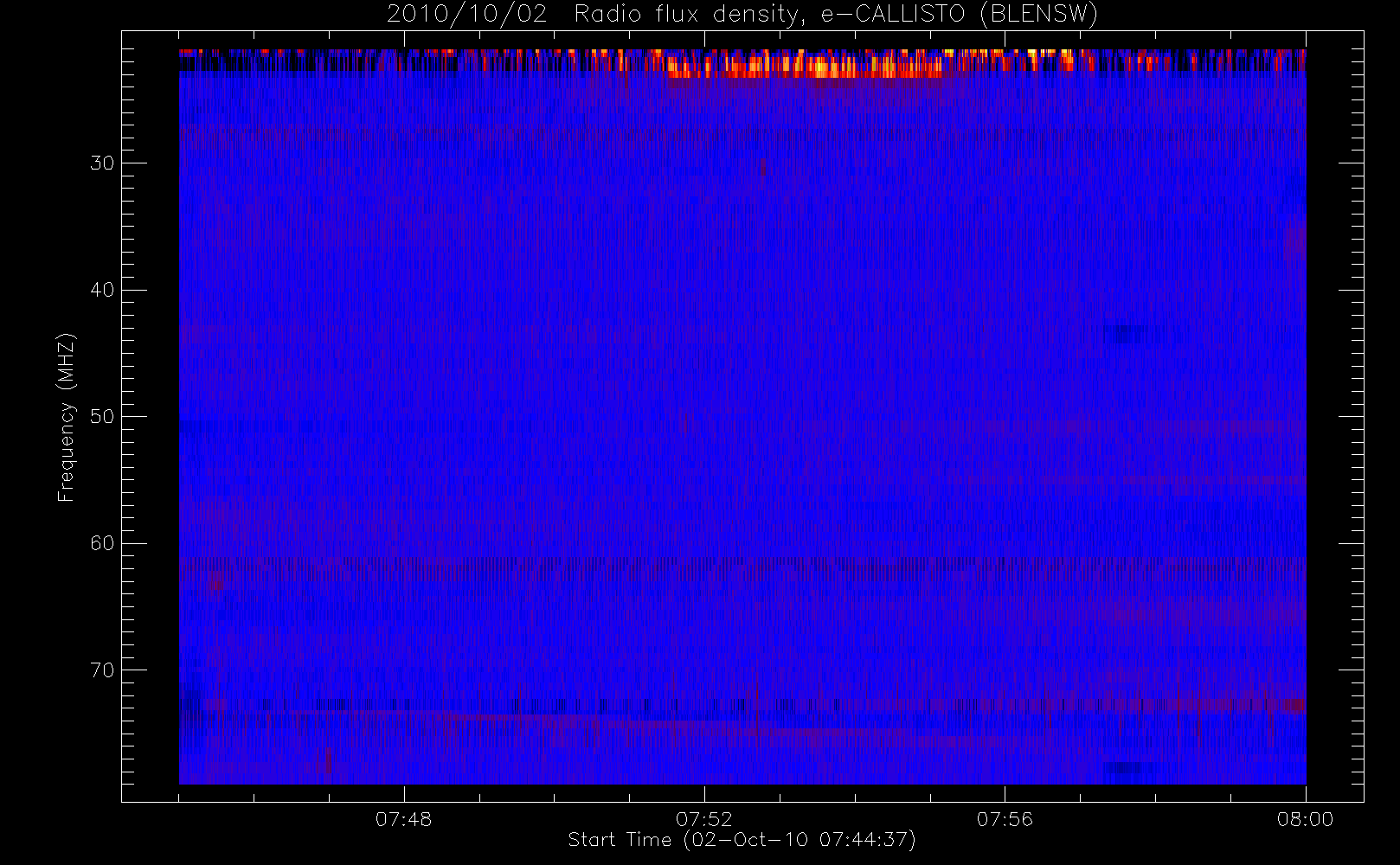Click the 07:52 time tick label
1400x865 pixels.
[704, 819]
